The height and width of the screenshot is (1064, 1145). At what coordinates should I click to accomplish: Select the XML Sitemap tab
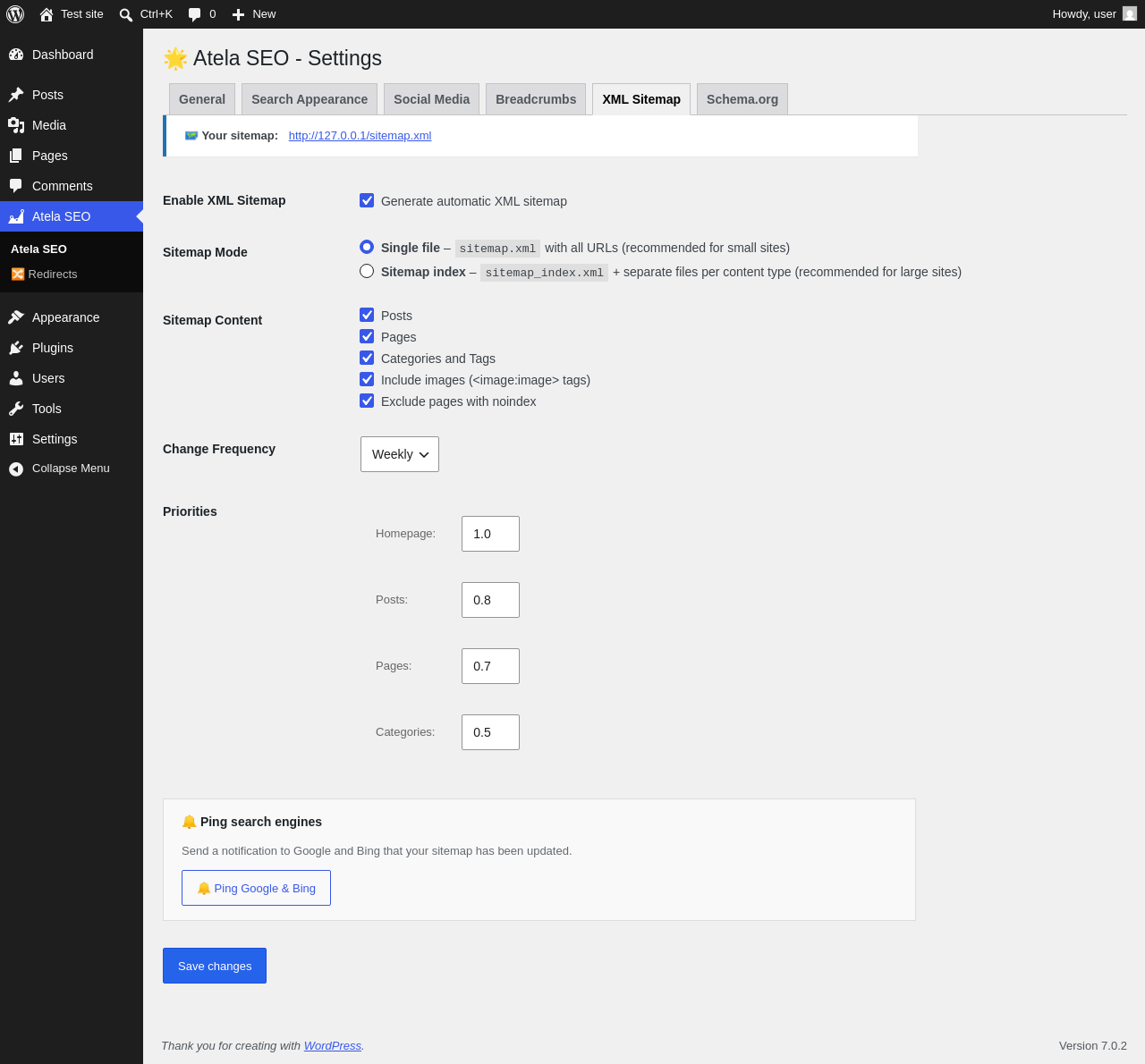coord(641,99)
